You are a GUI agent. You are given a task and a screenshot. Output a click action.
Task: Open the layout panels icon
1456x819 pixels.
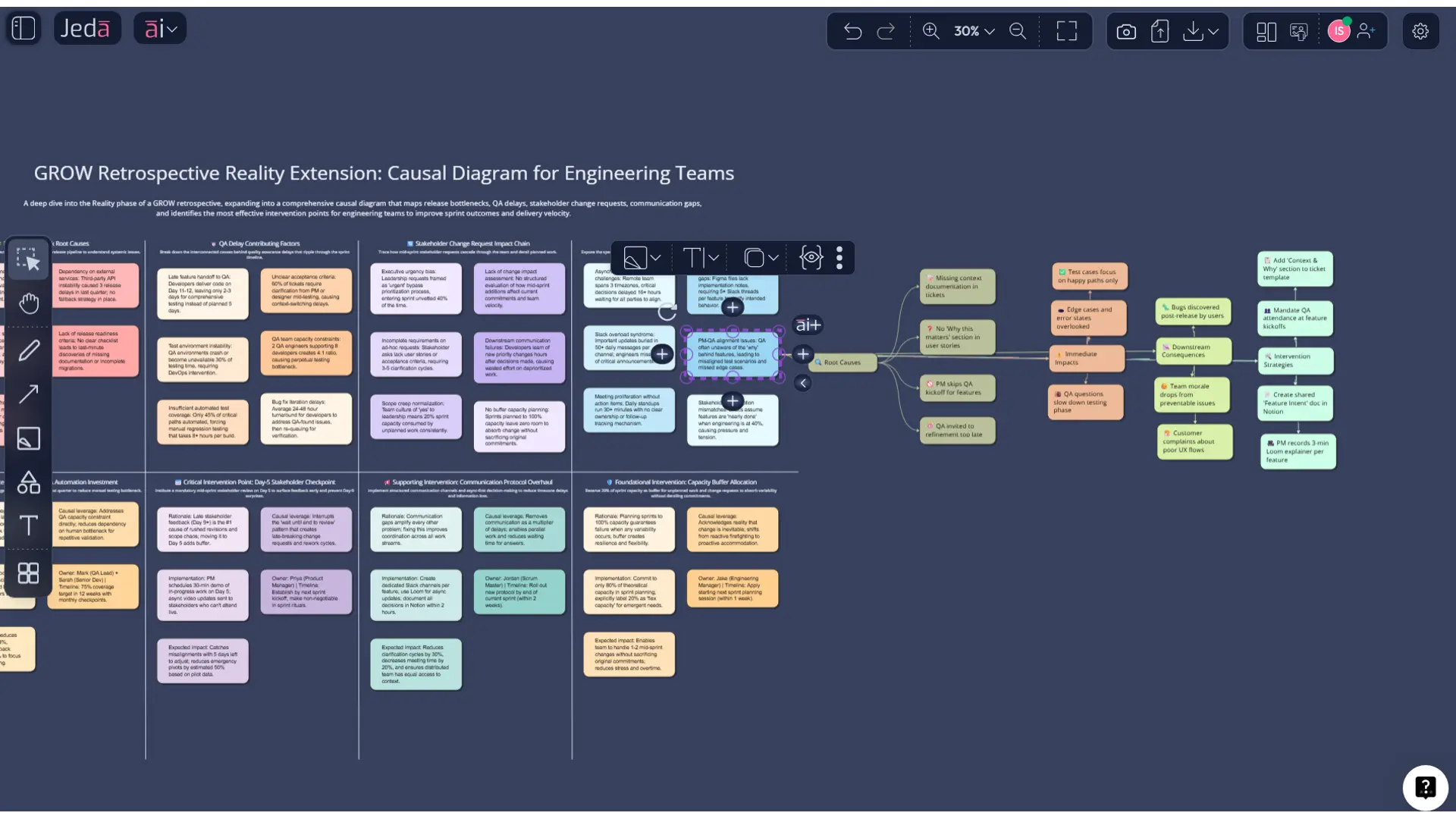click(1266, 31)
